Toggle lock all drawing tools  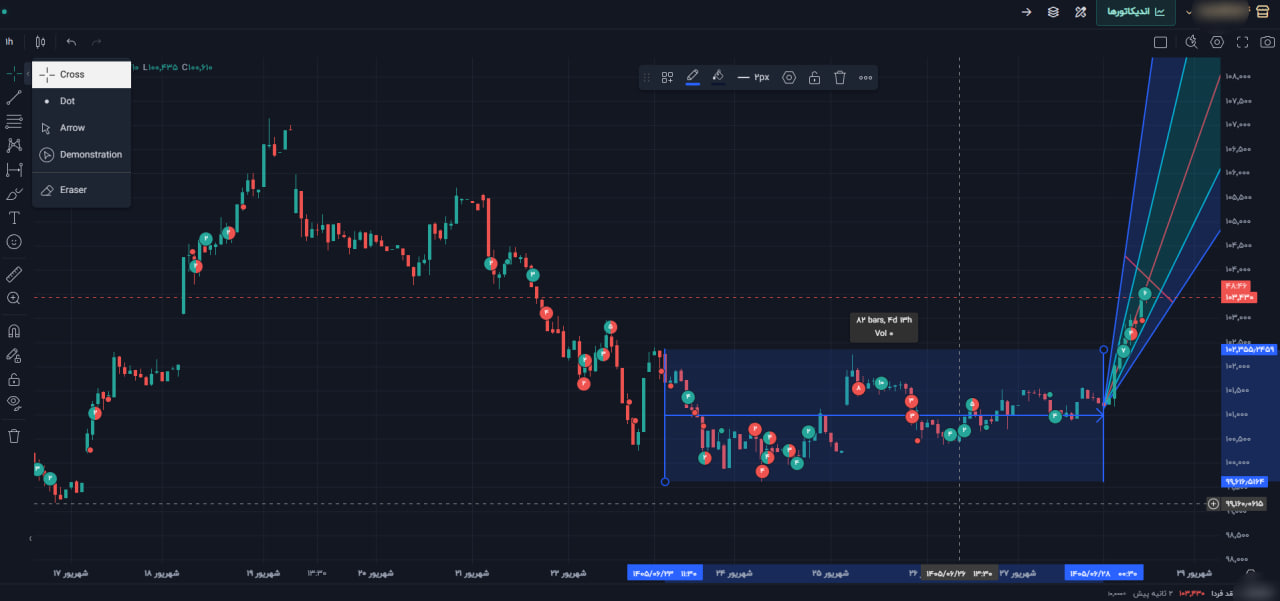click(x=14, y=379)
